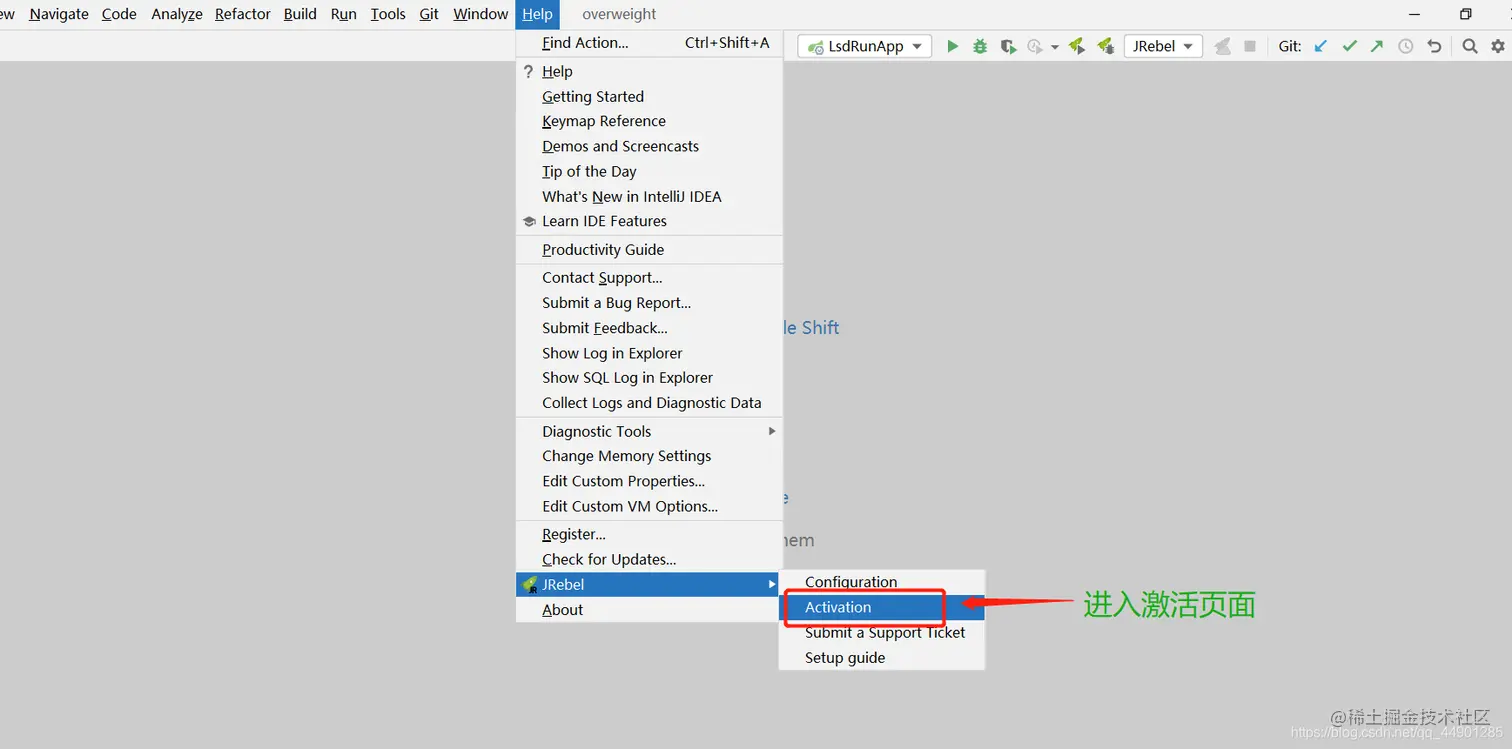1512x749 pixels.
Task: Select the Help entry with question mark
Action: coord(648,71)
